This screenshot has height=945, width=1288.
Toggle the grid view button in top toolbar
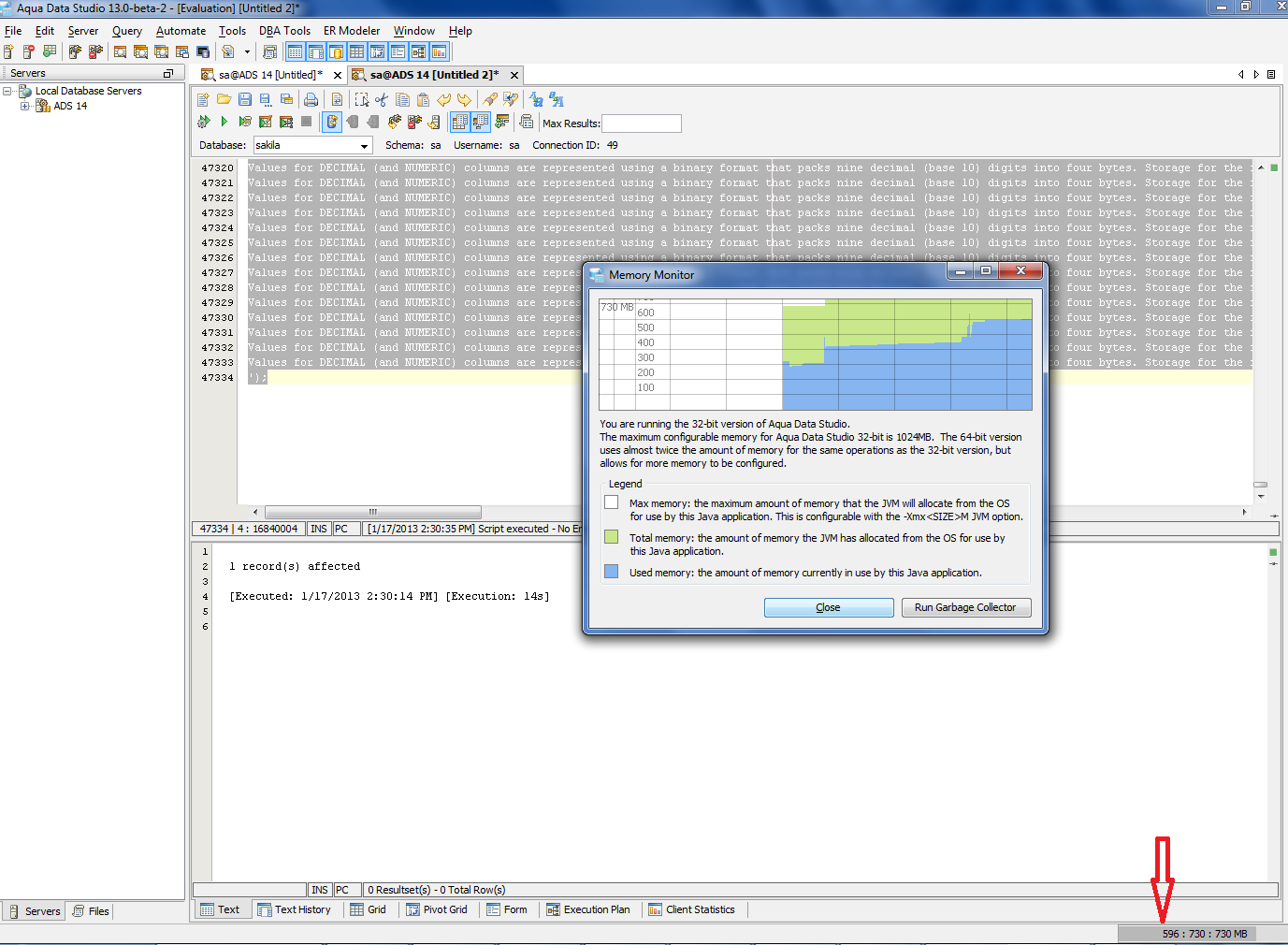[356, 51]
